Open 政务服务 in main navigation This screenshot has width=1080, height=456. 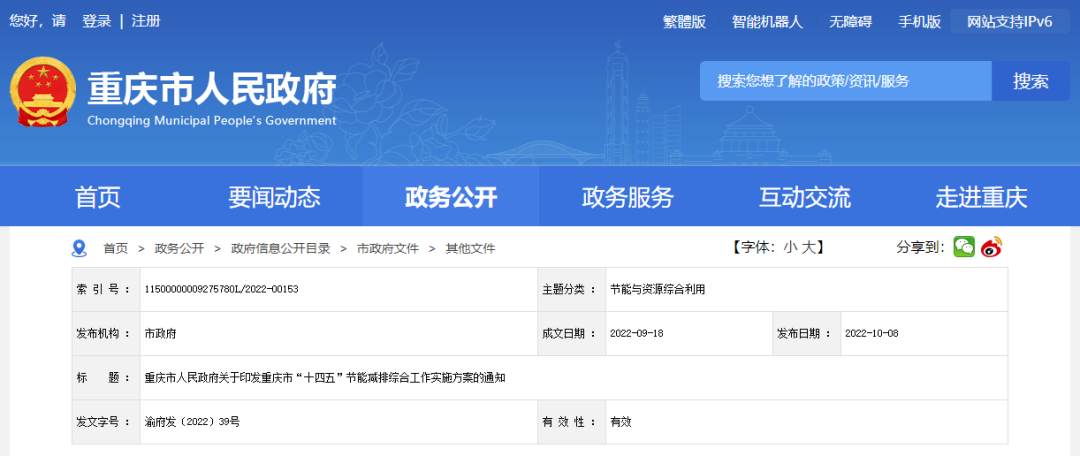(x=627, y=197)
